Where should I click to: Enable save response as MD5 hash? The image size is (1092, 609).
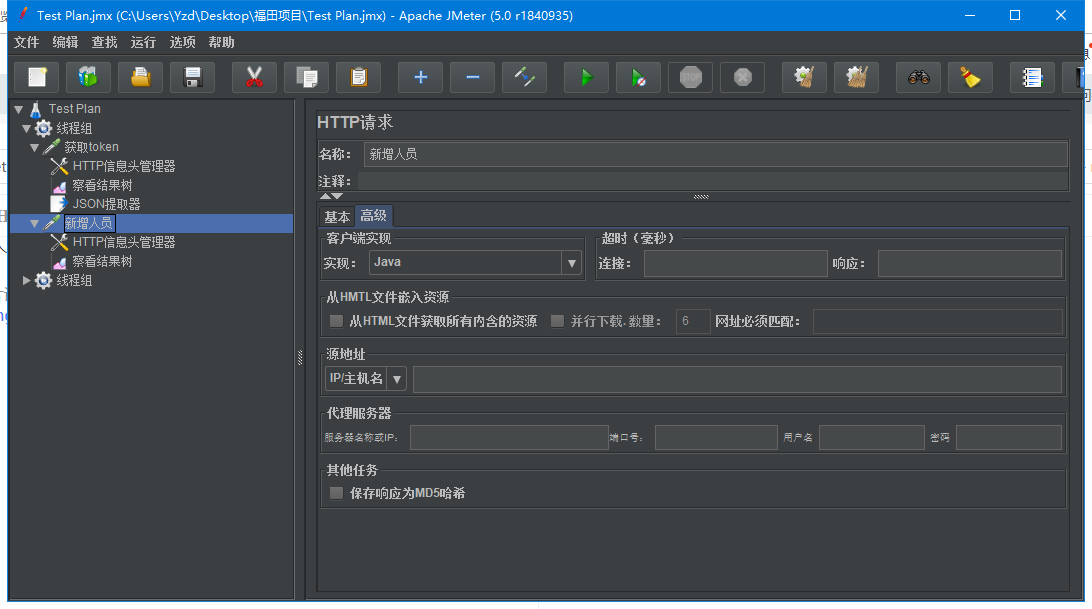[336, 493]
